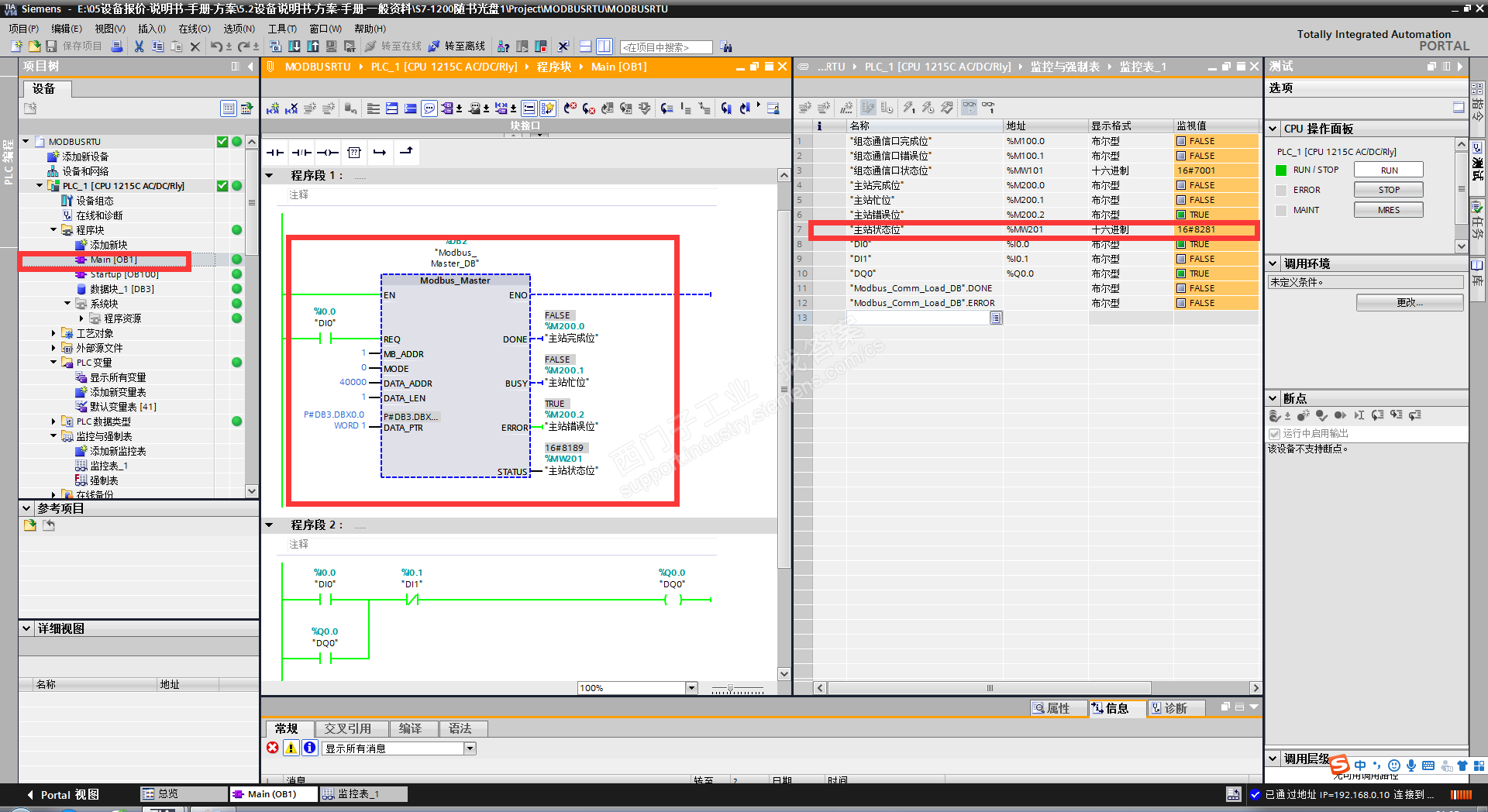The width and height of the screenshot is (1488, 812).
Task: Click the Monitor all glasses icon
Action: [968, 108]
